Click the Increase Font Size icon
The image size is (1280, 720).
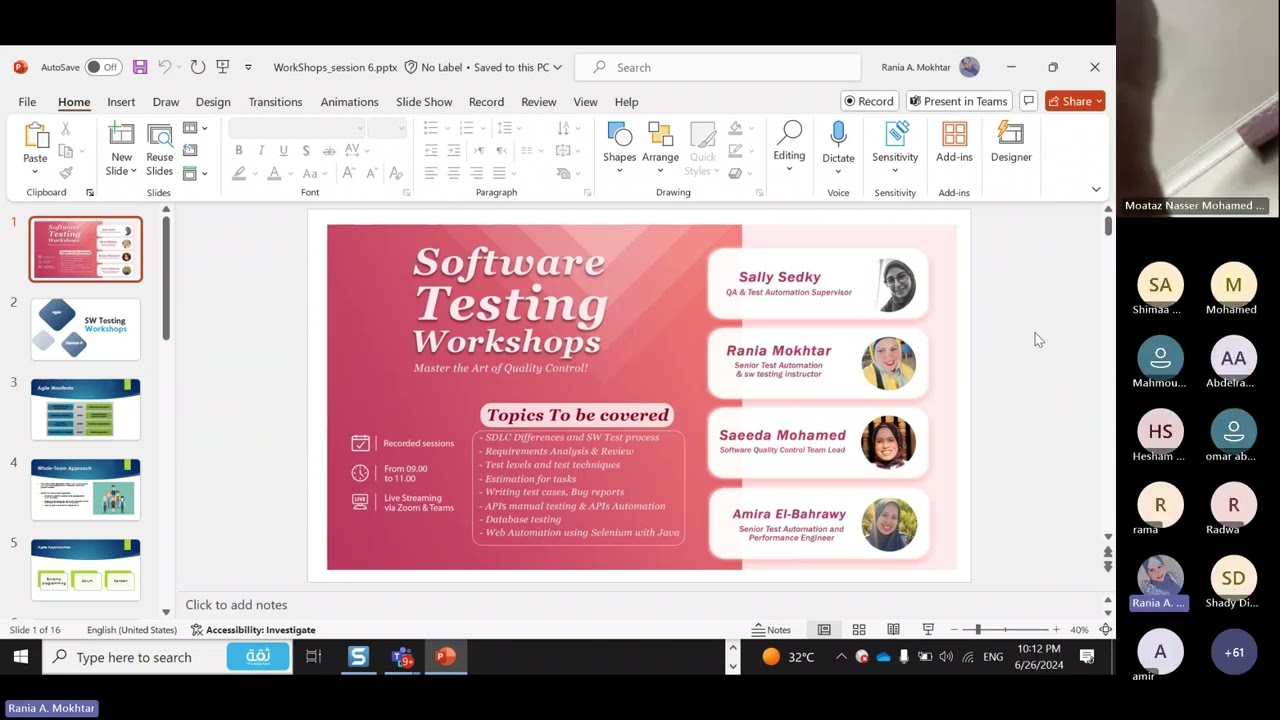click(348, 174)
